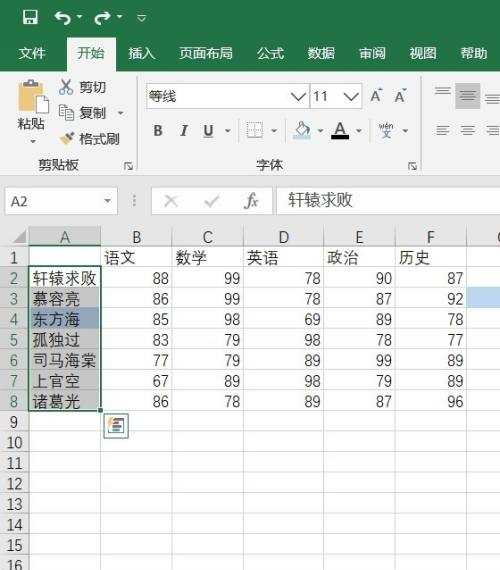
Task: Apply cell borders icon
Action: [255, 130]
